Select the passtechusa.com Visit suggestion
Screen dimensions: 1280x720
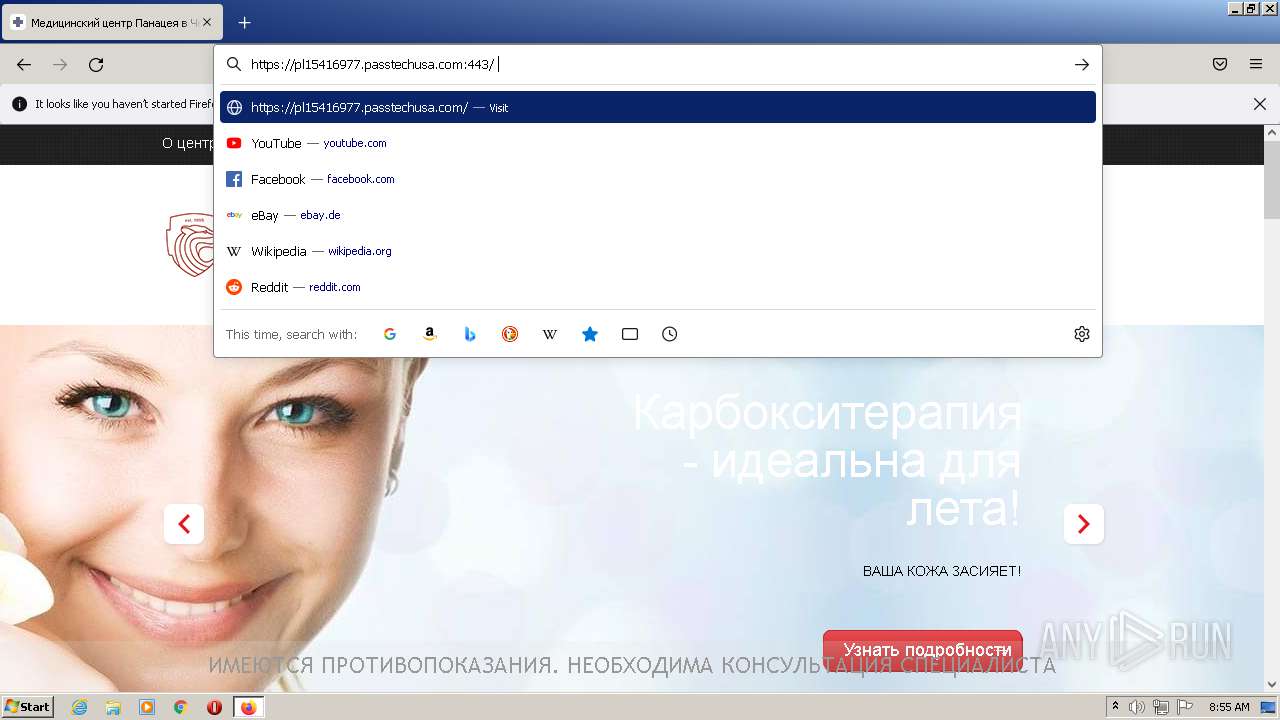(x=658, y=107)
